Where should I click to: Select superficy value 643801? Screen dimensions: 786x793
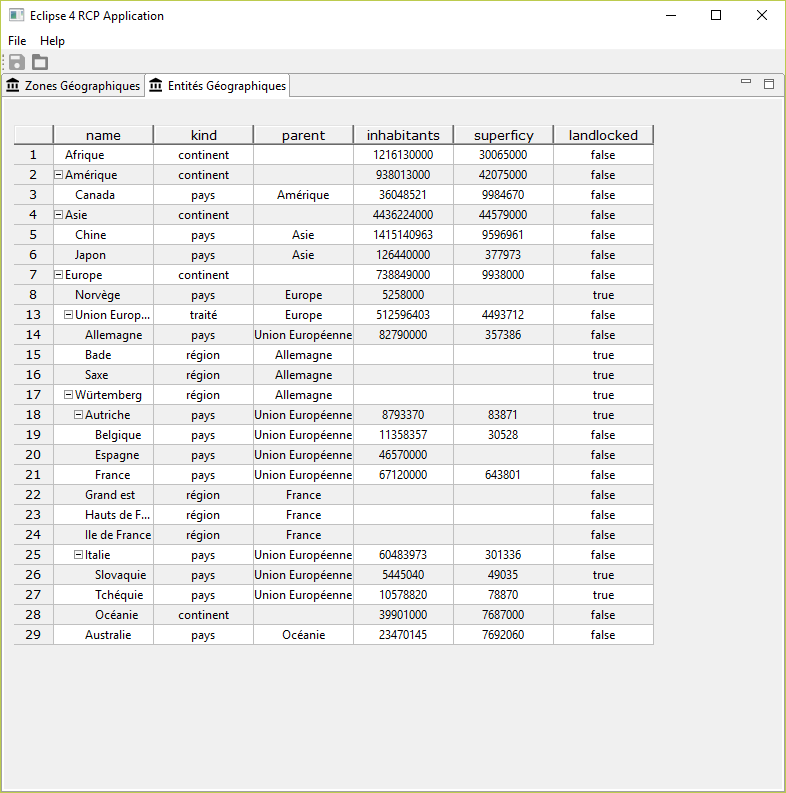[503, 475]
